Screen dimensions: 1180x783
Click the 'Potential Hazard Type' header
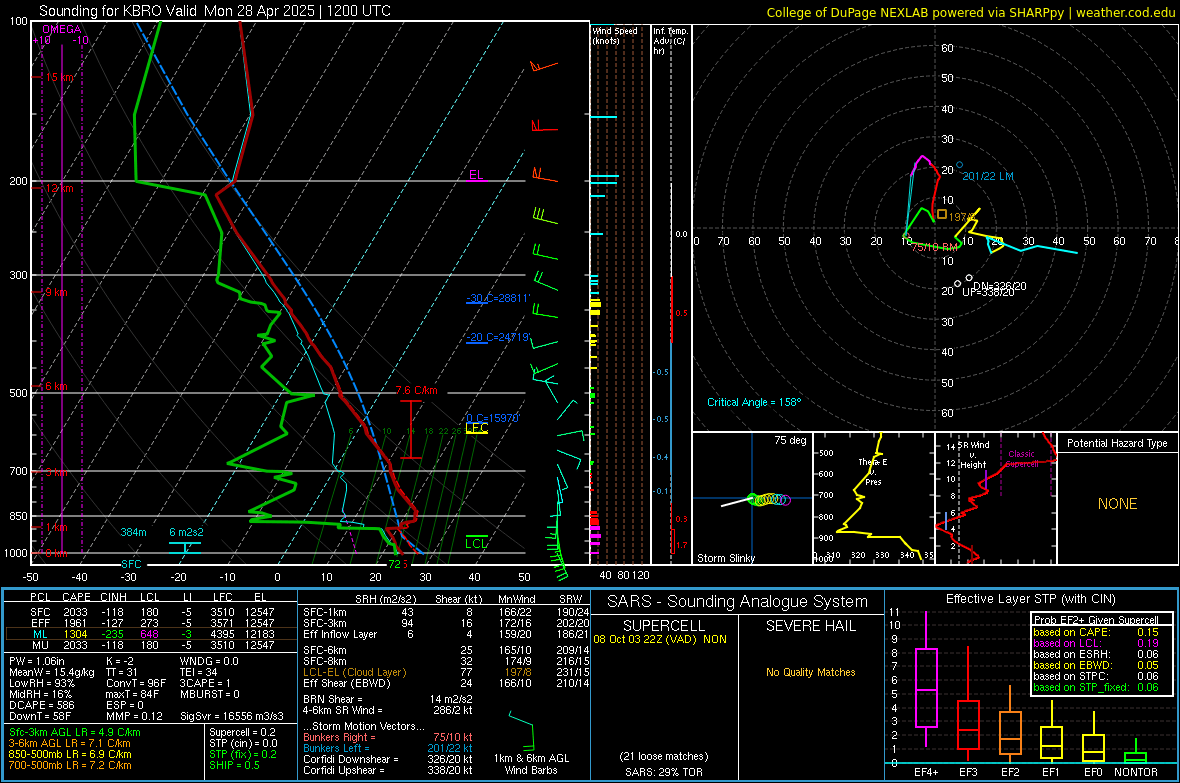pos(1117,443)
